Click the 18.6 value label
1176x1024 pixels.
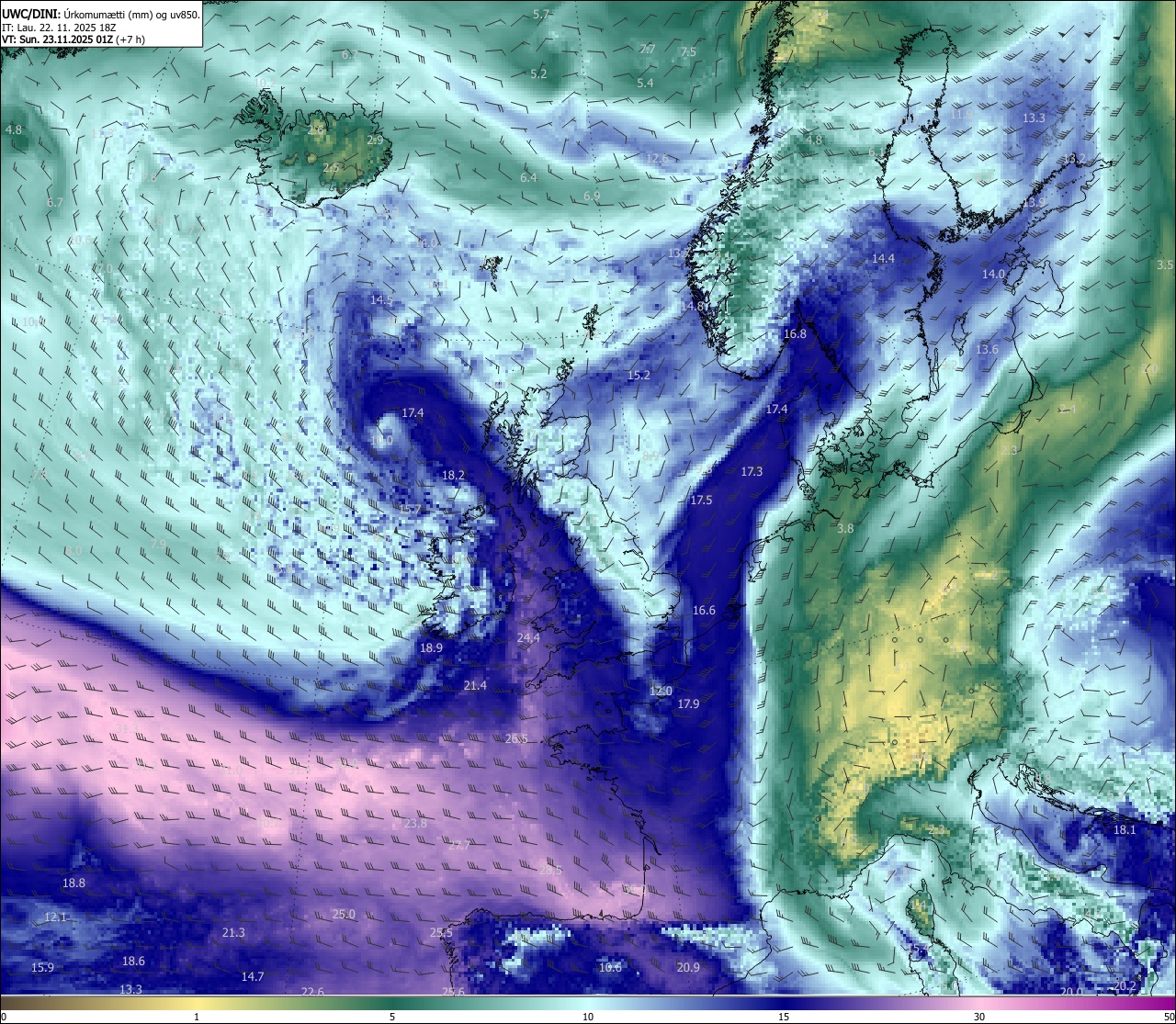click(x=133, y=961)
